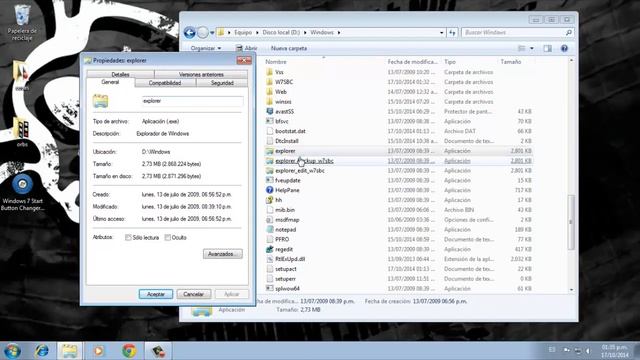Expand the Windows breadcrumb arrow
This screenshot has width=640, height=360.
click(339, 33)
